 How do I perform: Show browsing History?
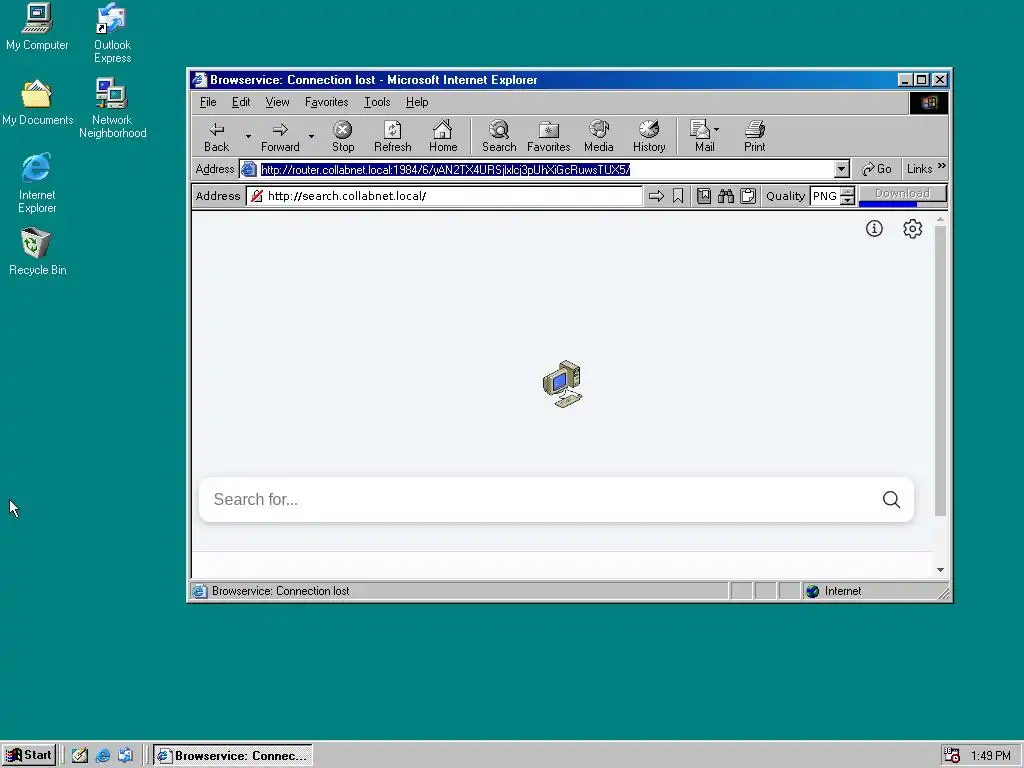coord(648,137)
